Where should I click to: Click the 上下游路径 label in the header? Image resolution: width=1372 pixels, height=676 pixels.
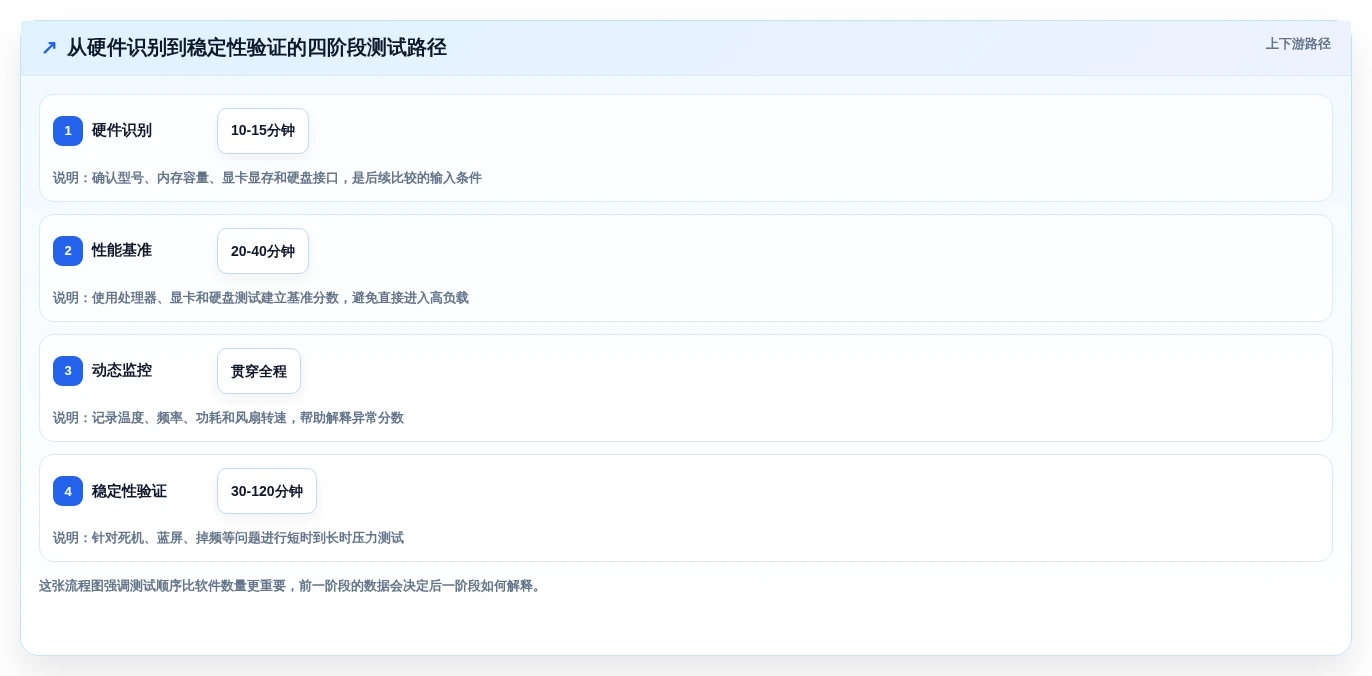pyautogui.click(x=1298, y=44)
